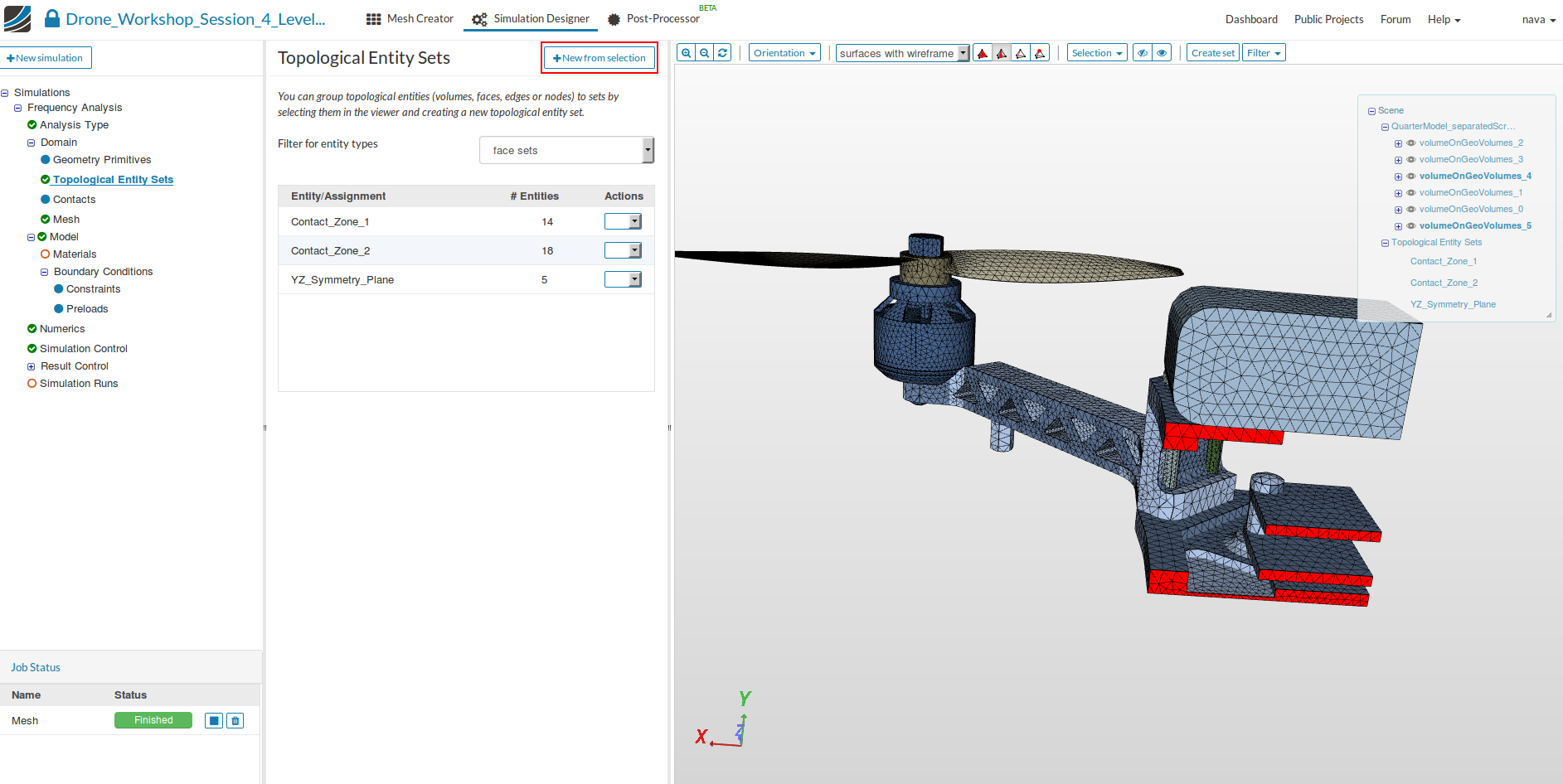Open the Post-Processor tab
This screenshot has height=784, width=1563.
click(653, 19)
